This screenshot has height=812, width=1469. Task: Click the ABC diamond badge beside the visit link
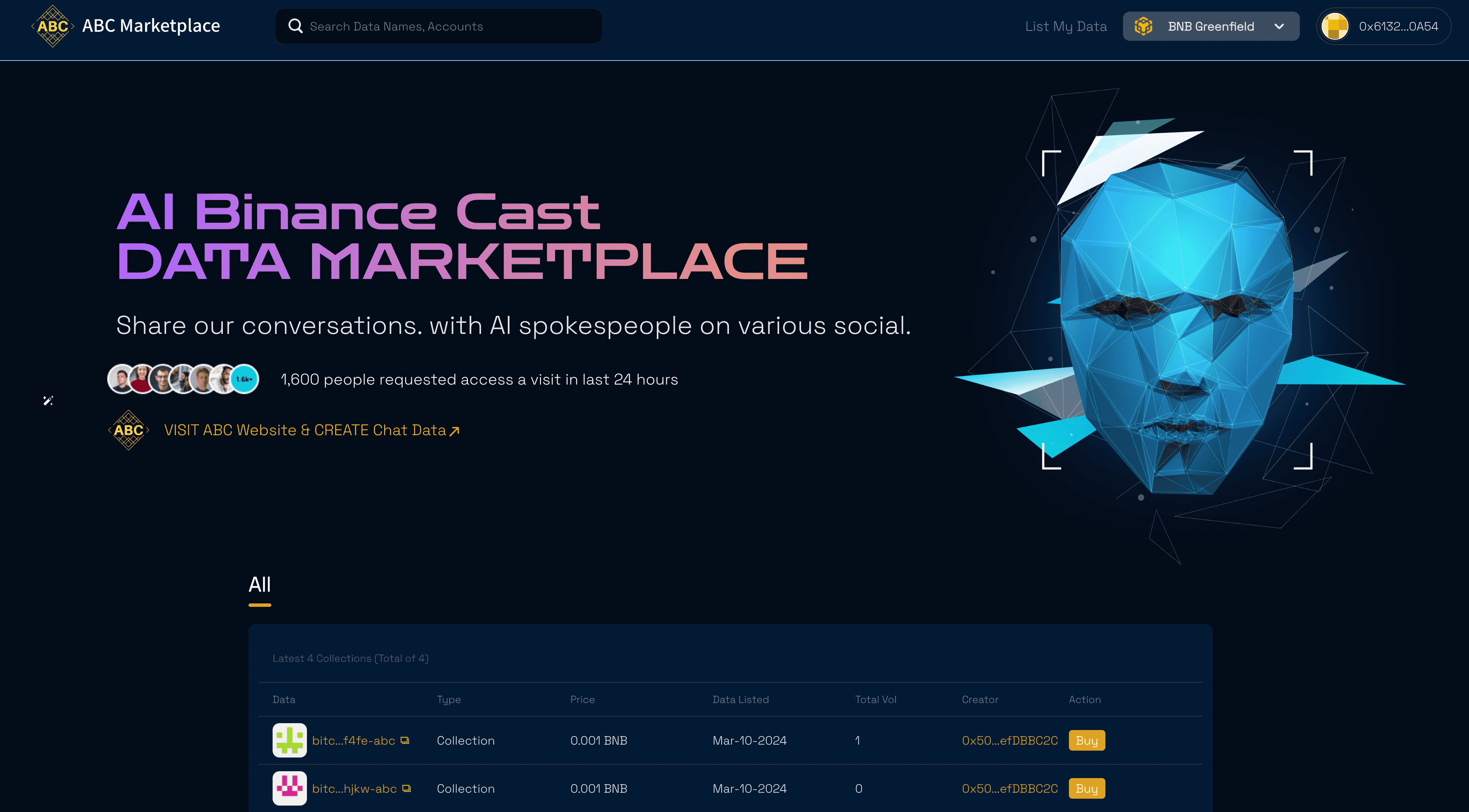click(129, 430)
